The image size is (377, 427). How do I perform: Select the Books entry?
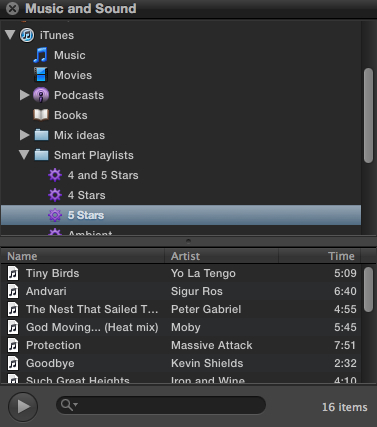[71, 115]
